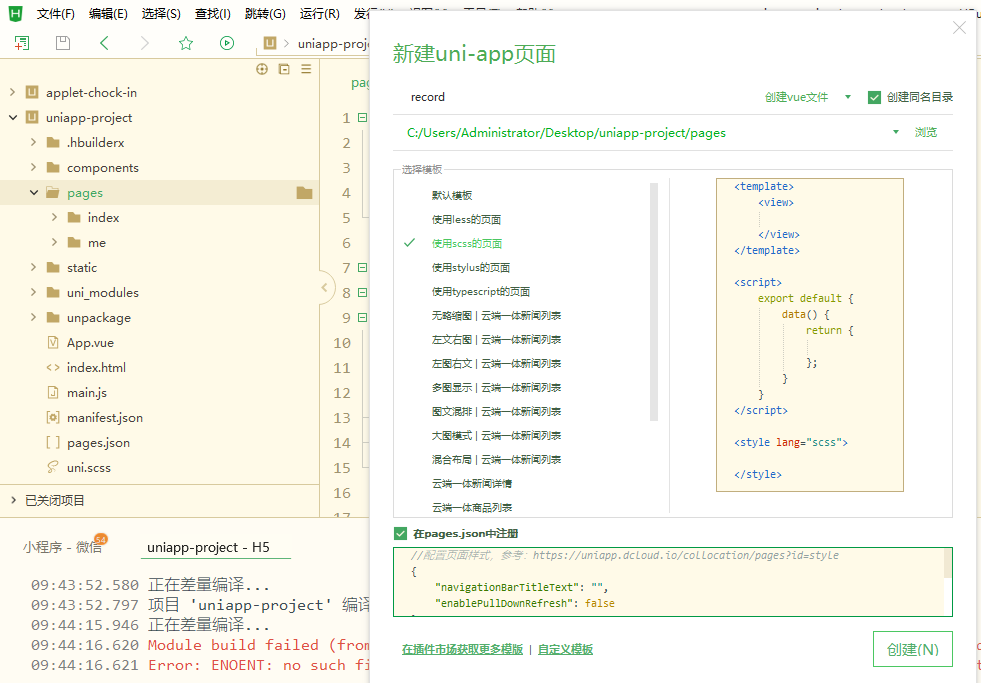Switch to the 小程序 - 微信 console tab
The height and width of the screenshot is (683, 981).
point(63,547)
